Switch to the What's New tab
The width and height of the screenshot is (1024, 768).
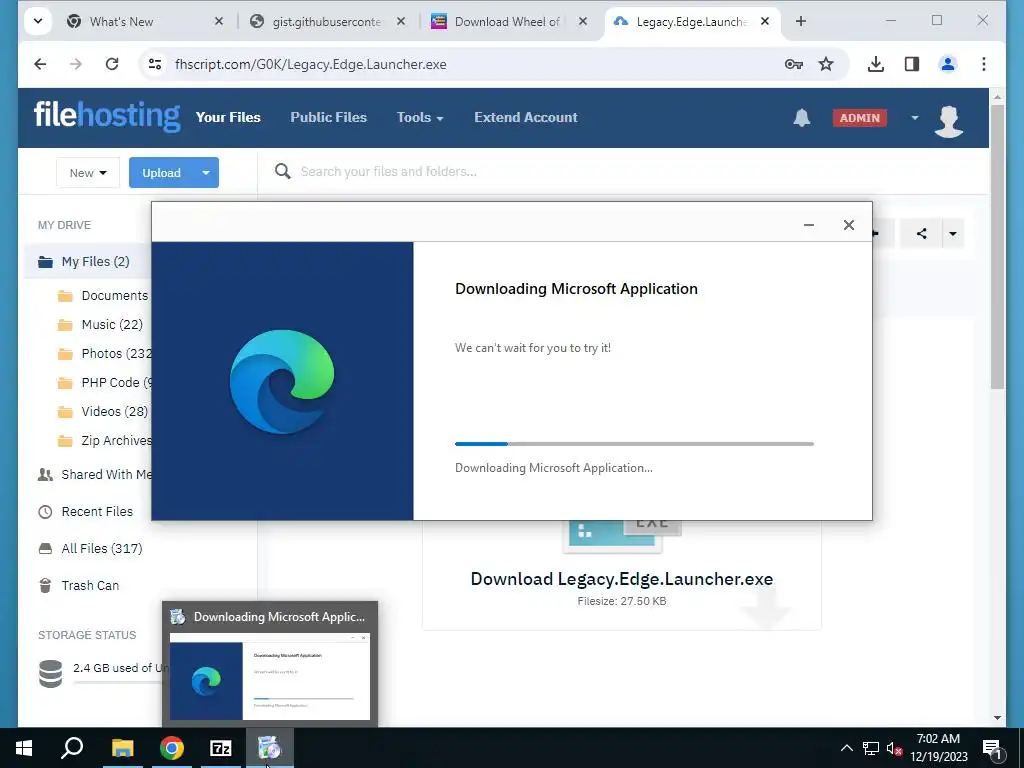pyautogui.click(x=121, y=22)
